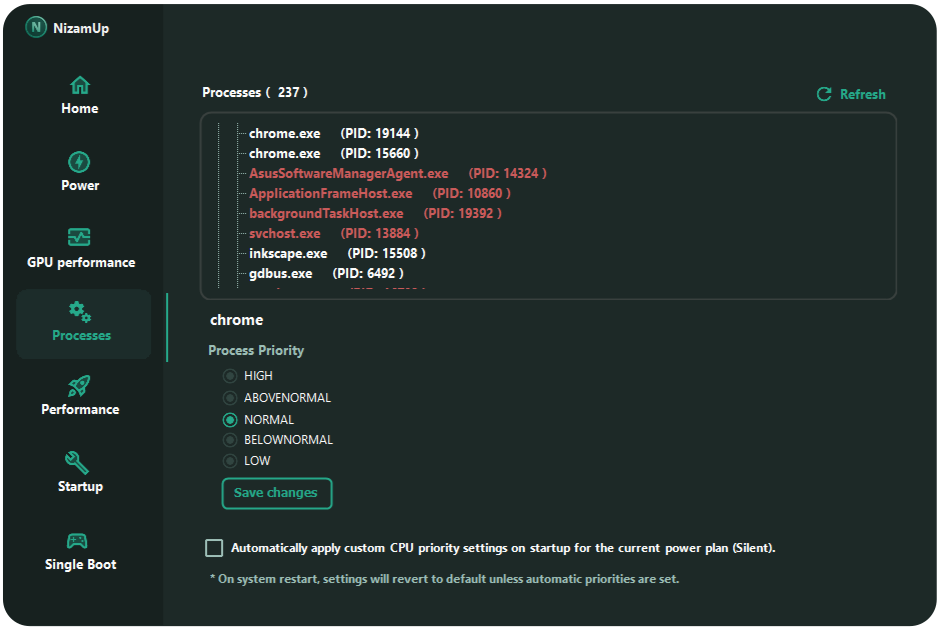Select AsusSoftwareManagerAgent.exe process

348,173
